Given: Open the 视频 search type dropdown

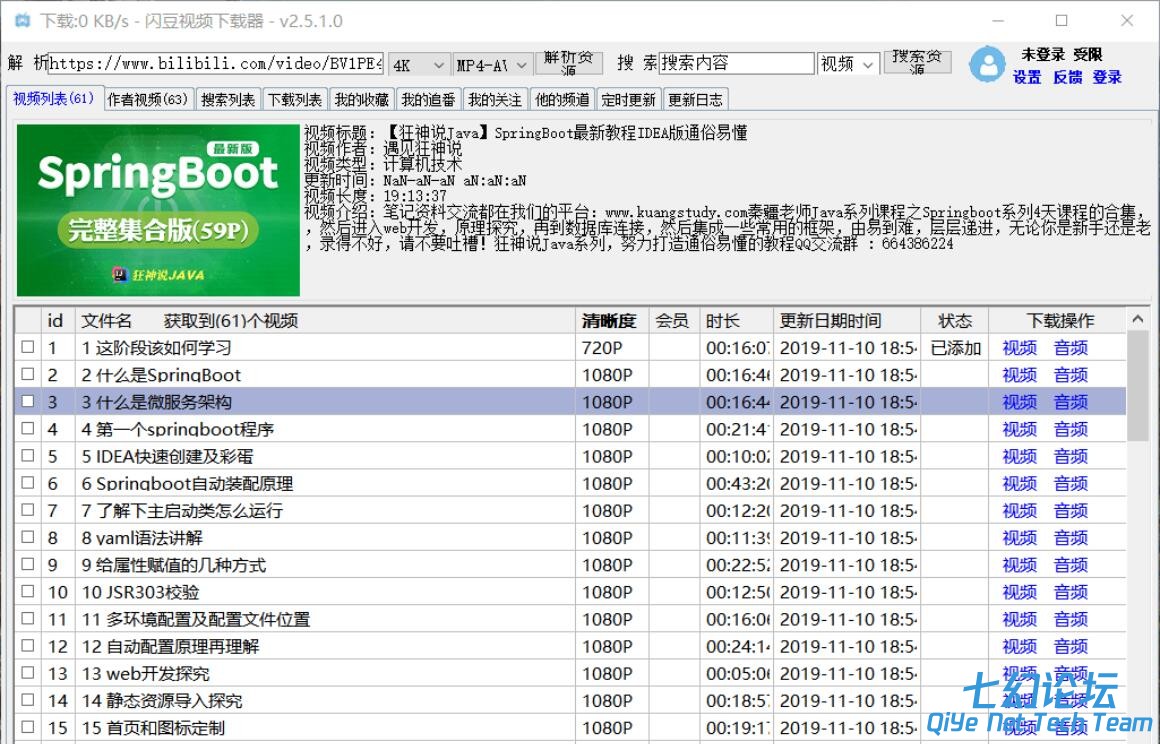Looking at the screenshot, I should pyautogui.click(x=848, y=64).
